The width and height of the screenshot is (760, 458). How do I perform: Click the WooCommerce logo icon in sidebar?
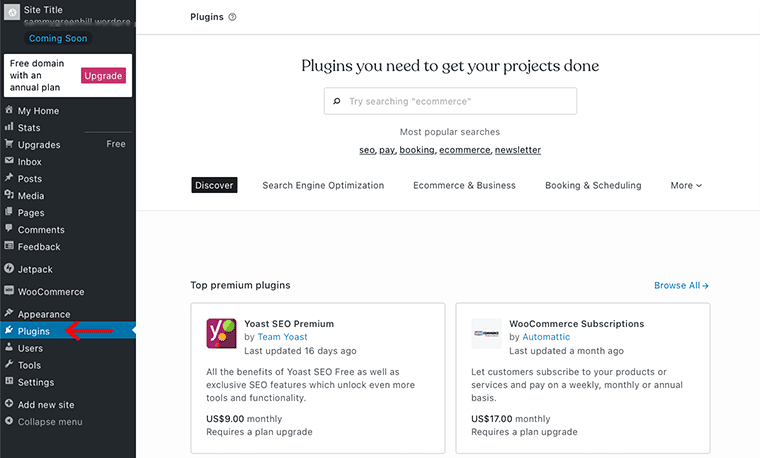click(x=9, y=291)
